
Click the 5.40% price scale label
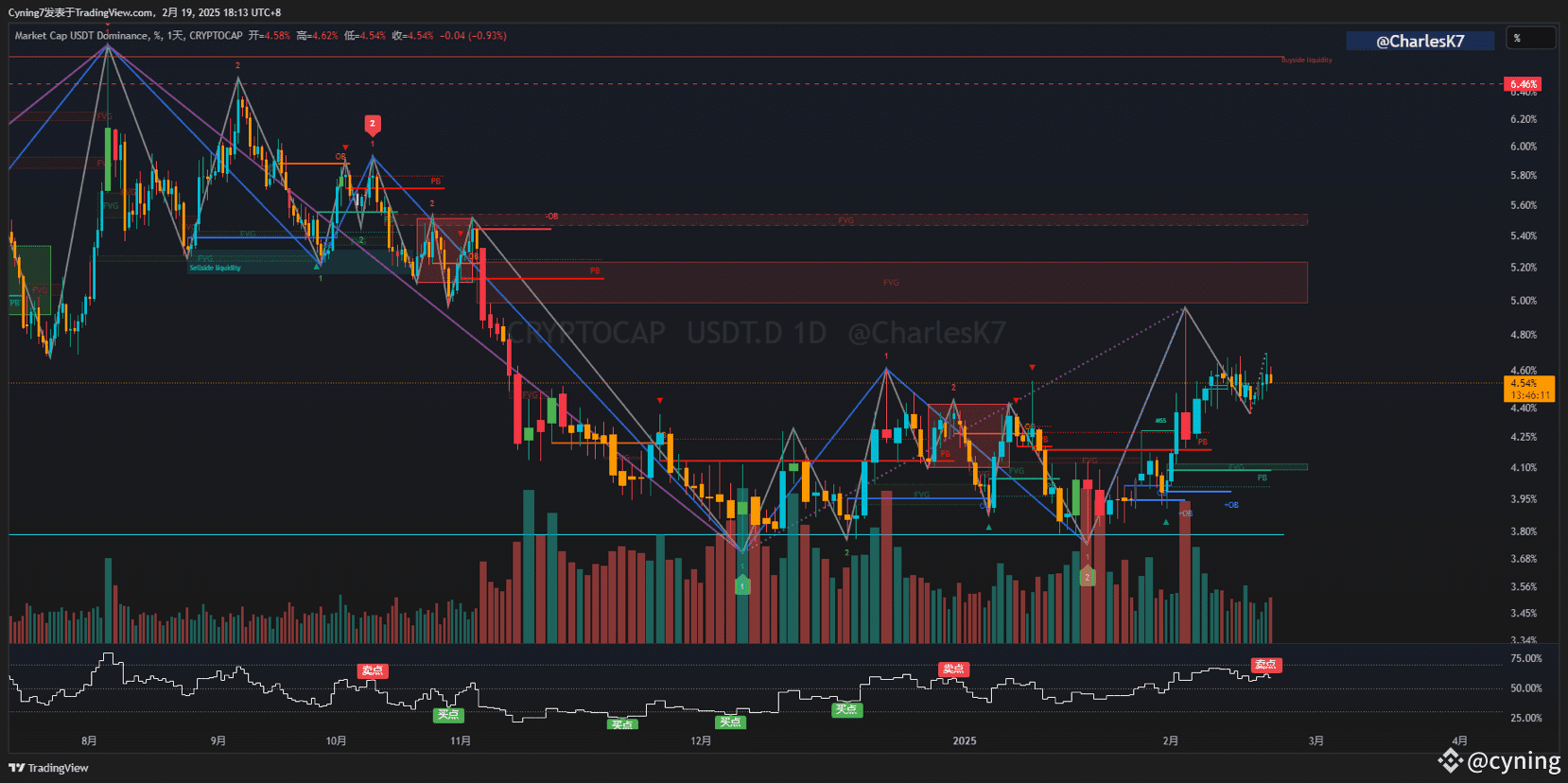1524,236
